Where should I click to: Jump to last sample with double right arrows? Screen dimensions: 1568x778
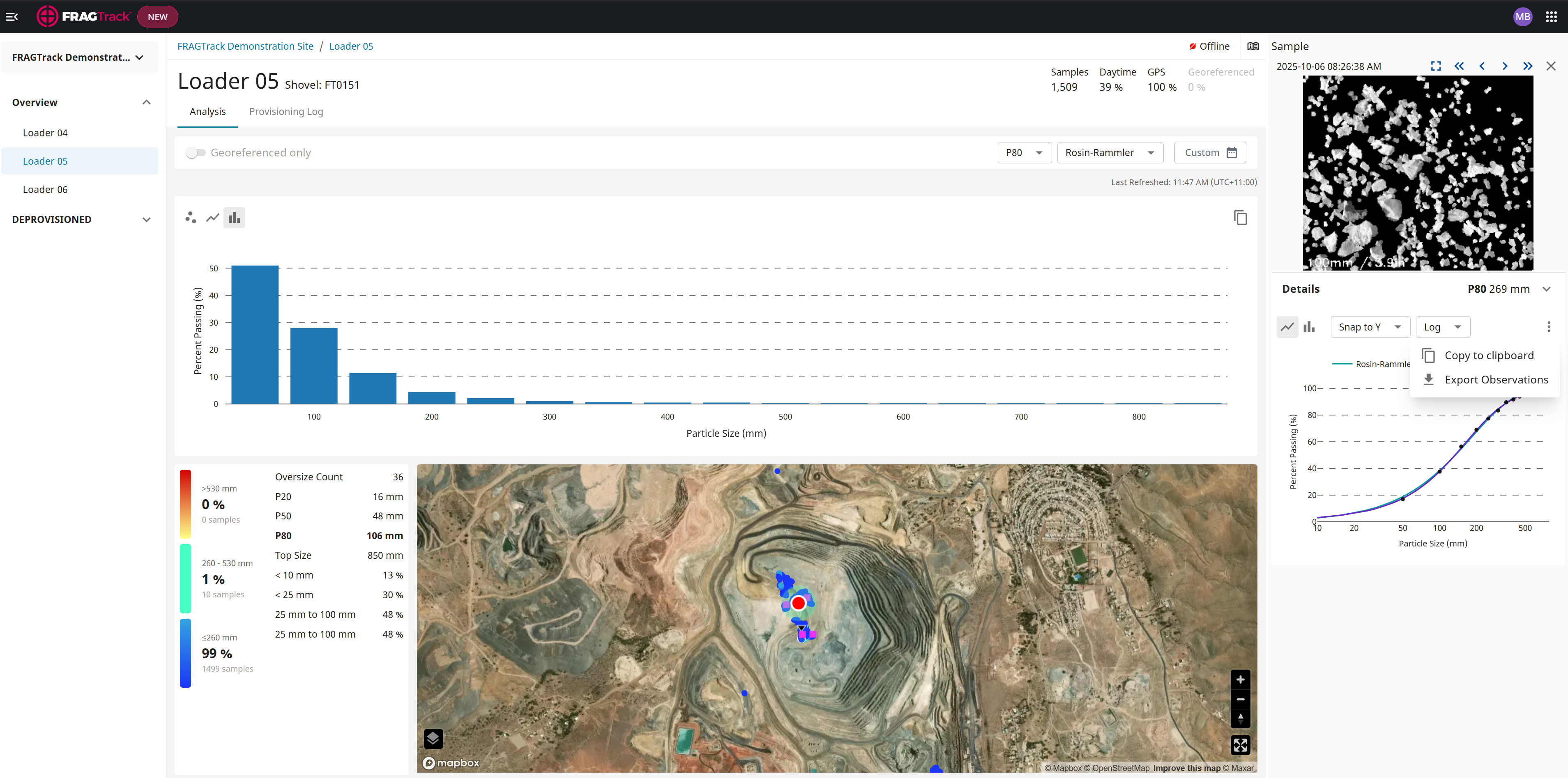tap(1528, 66)
